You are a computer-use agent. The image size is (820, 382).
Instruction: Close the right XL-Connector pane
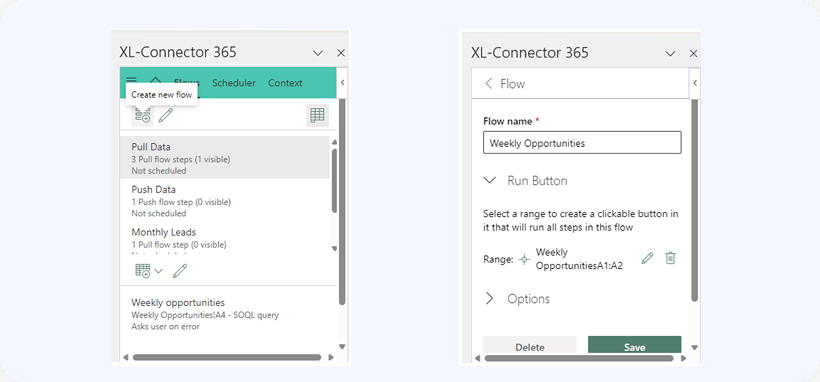pos(693,53)
